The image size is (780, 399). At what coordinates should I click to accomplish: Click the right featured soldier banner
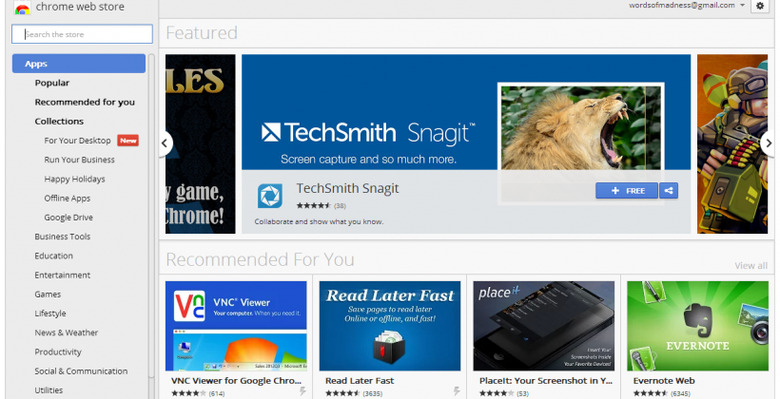click(732, 144)
